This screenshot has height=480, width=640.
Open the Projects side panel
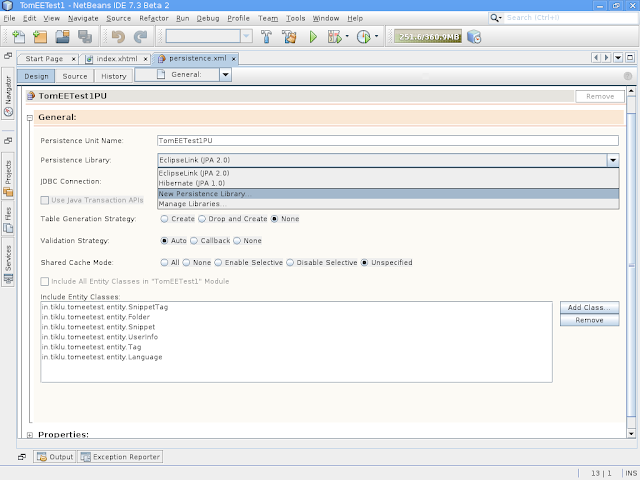point(8,176)
